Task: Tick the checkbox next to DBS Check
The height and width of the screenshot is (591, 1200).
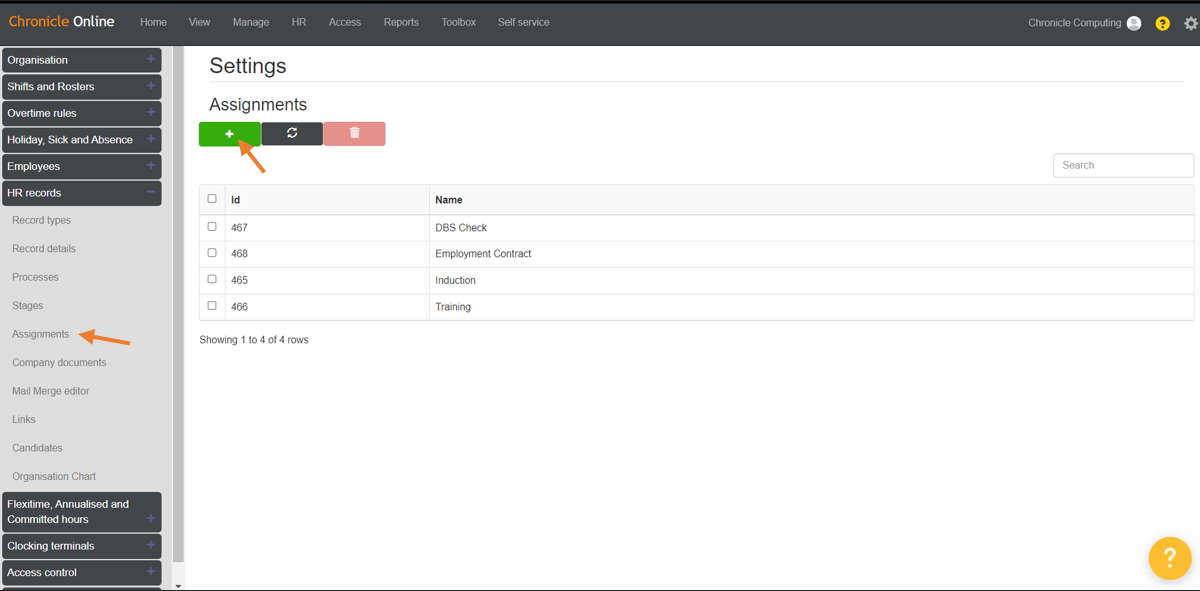Action: (x=211, y=226)
